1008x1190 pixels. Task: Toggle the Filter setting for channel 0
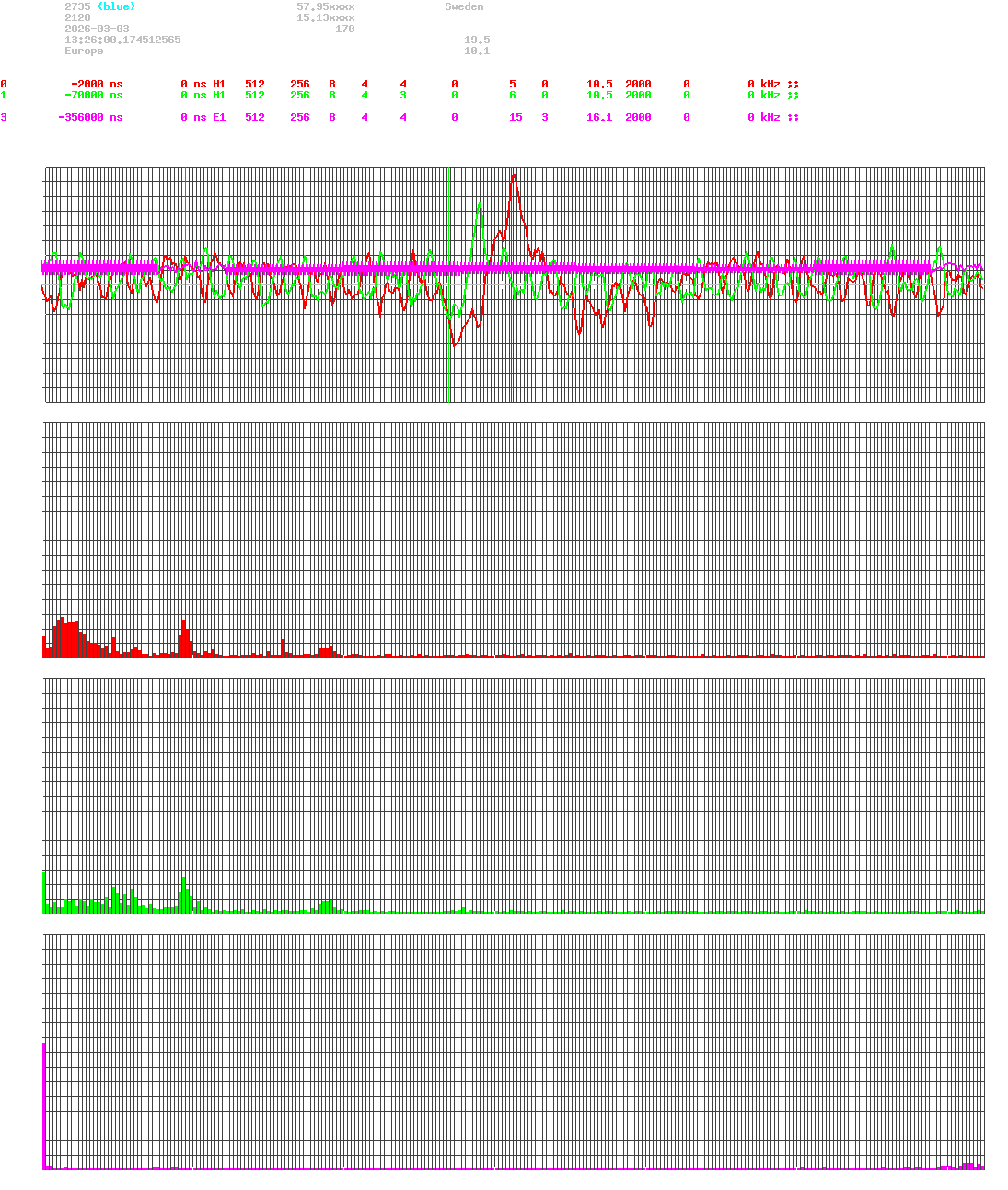point(686,84)
